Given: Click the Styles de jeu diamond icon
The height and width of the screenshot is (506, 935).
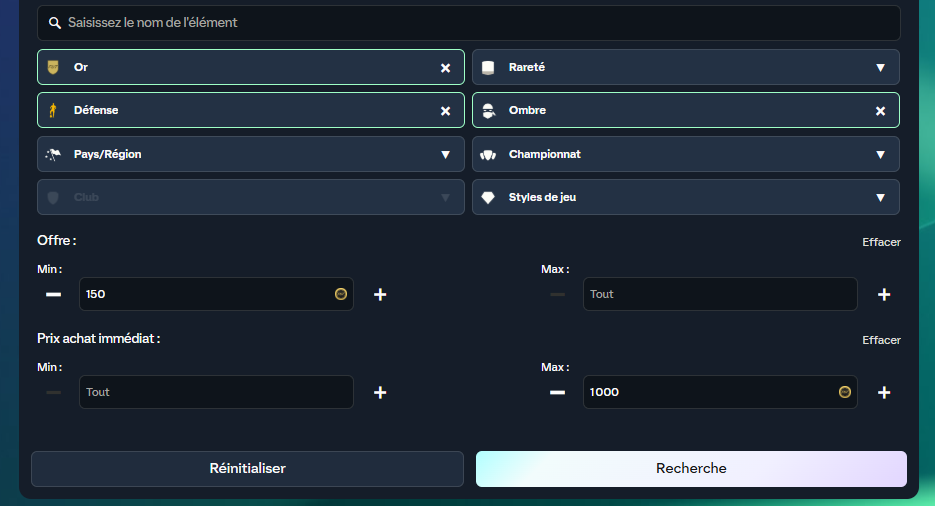Looking at the screenshot, I should [488, 197].
